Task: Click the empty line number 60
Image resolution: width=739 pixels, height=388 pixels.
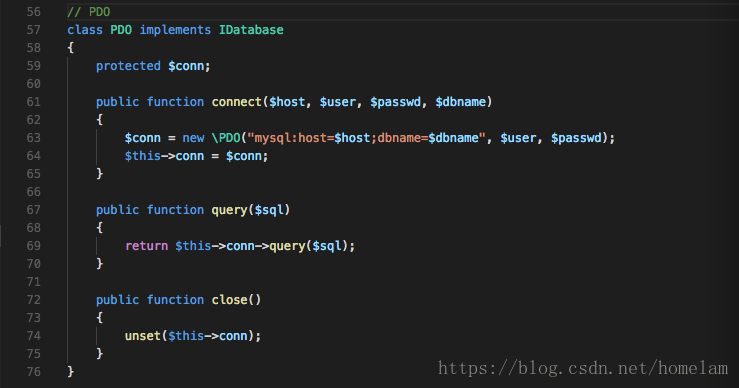Action: coord(33,84)
